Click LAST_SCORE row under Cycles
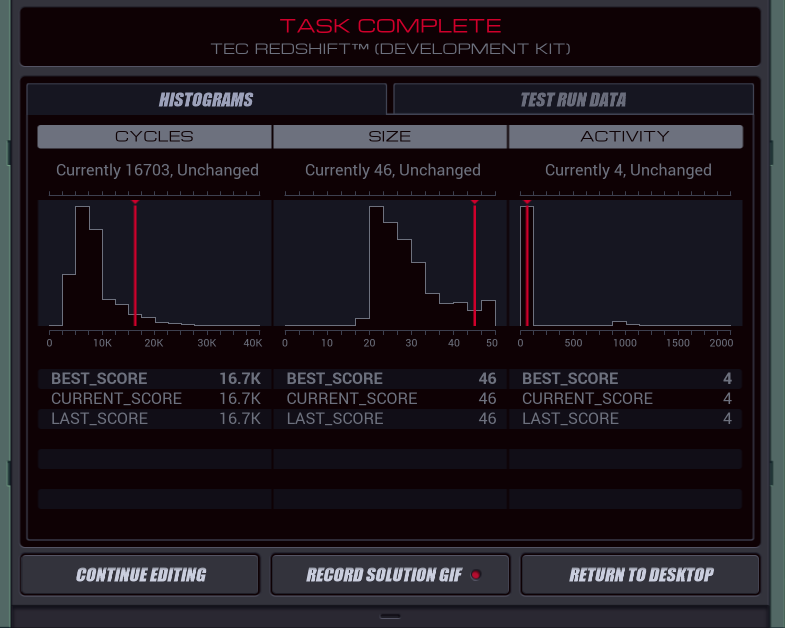Viewport: 785px width, 628px height. (155, 419)
